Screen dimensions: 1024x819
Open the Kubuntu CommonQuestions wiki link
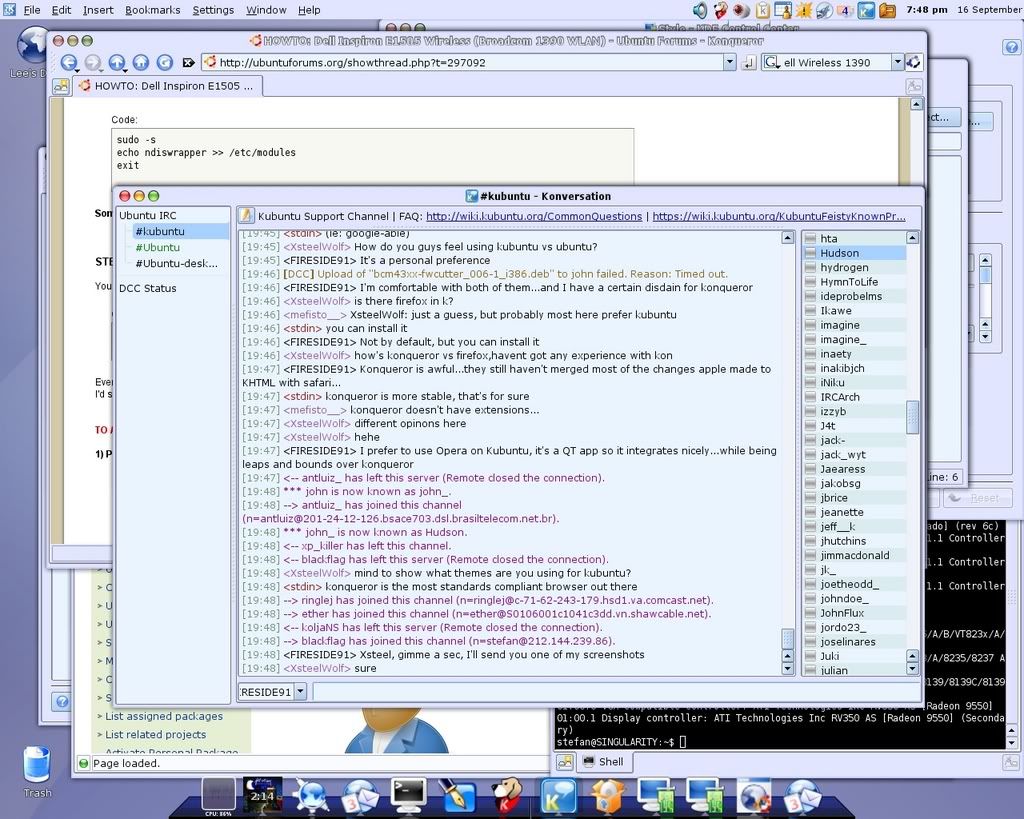click(x=534, y=216)
